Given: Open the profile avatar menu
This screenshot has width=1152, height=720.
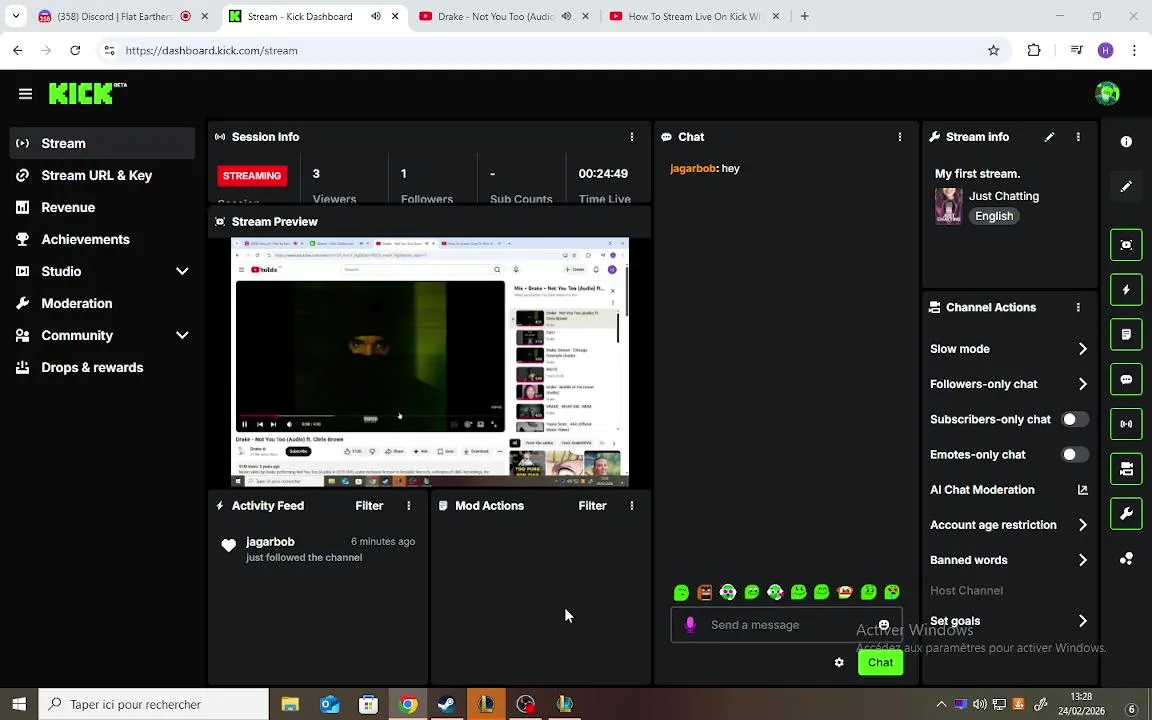Looking at the screenshot, I should (1106, 93).
